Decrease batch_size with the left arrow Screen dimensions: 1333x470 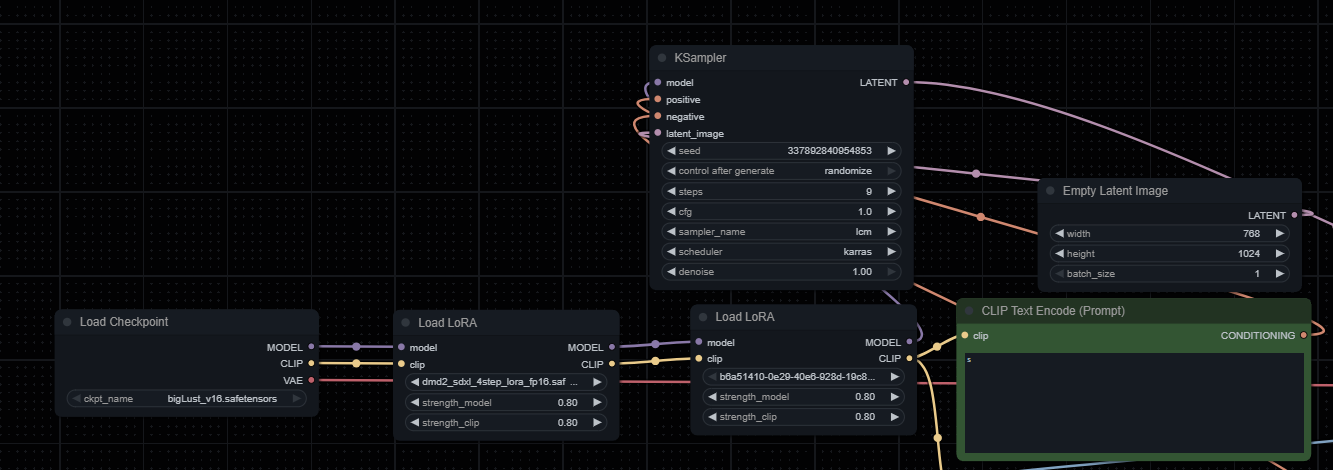click(x=1060, y=274)
